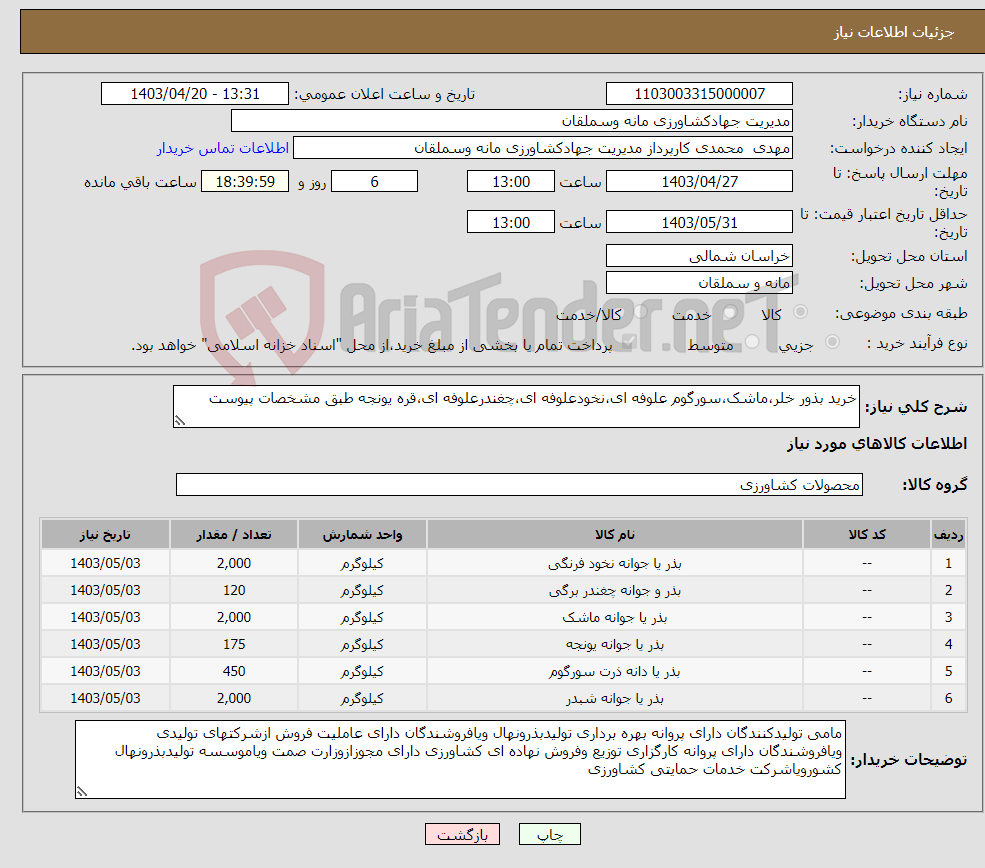Click the announcement date field 1403/04/20 - 13:31
The width and height of the screenshot is (985, 868).
(195, 94)
